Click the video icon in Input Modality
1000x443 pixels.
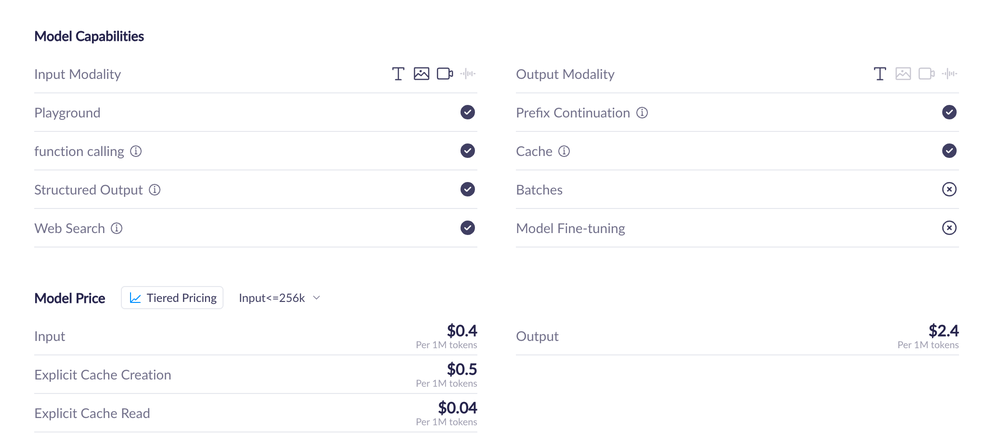445,74
